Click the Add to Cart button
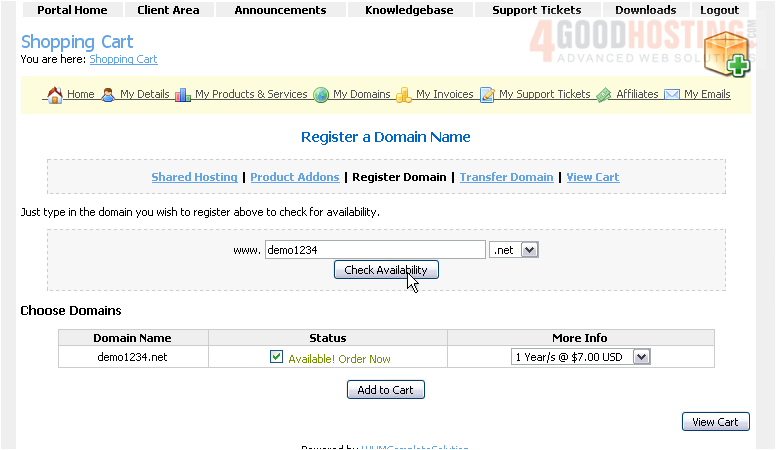 pyautogui.click(x=386, y=390)
